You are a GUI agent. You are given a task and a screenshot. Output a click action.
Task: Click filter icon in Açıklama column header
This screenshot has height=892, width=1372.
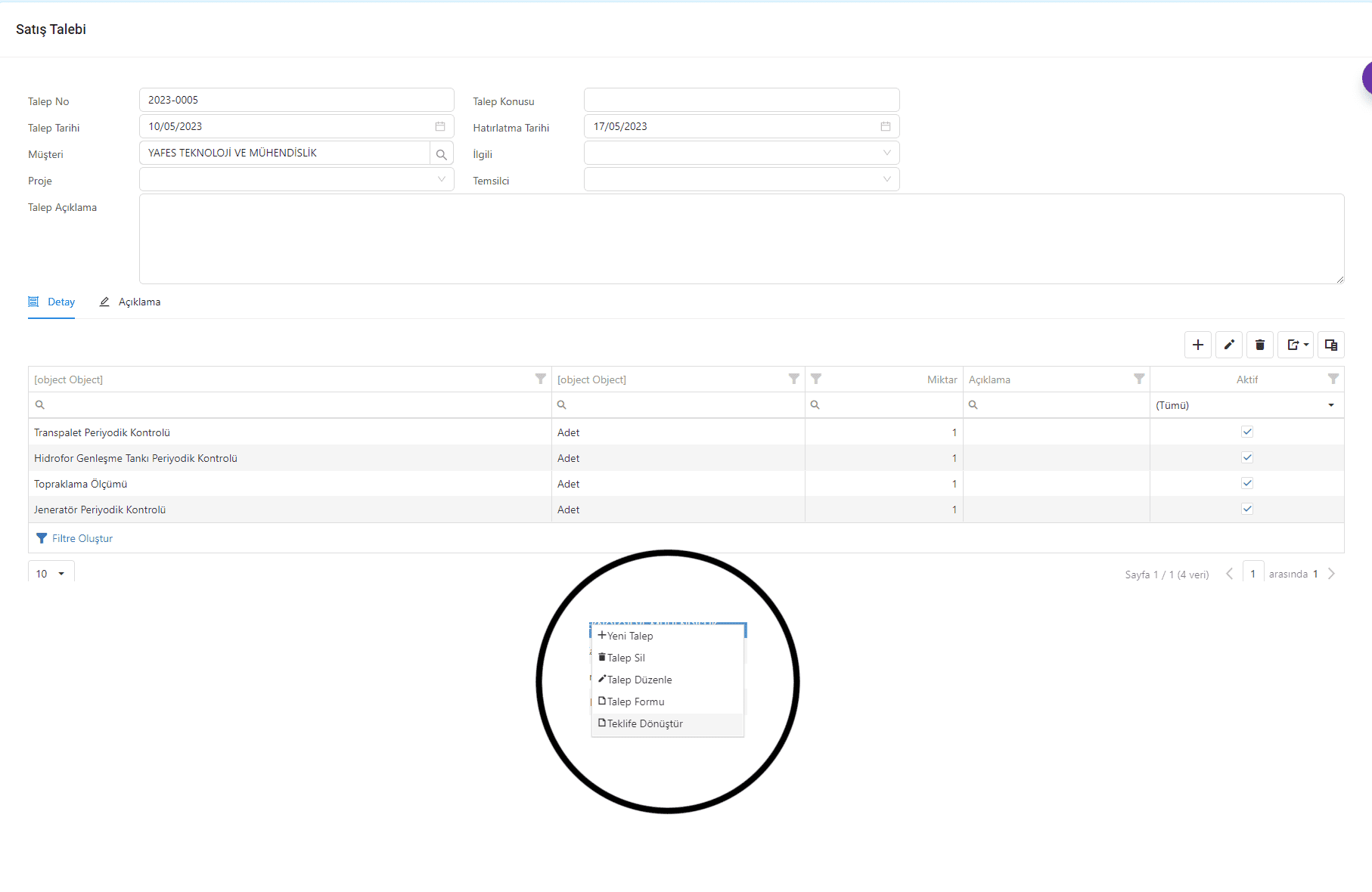point(1139,379)
